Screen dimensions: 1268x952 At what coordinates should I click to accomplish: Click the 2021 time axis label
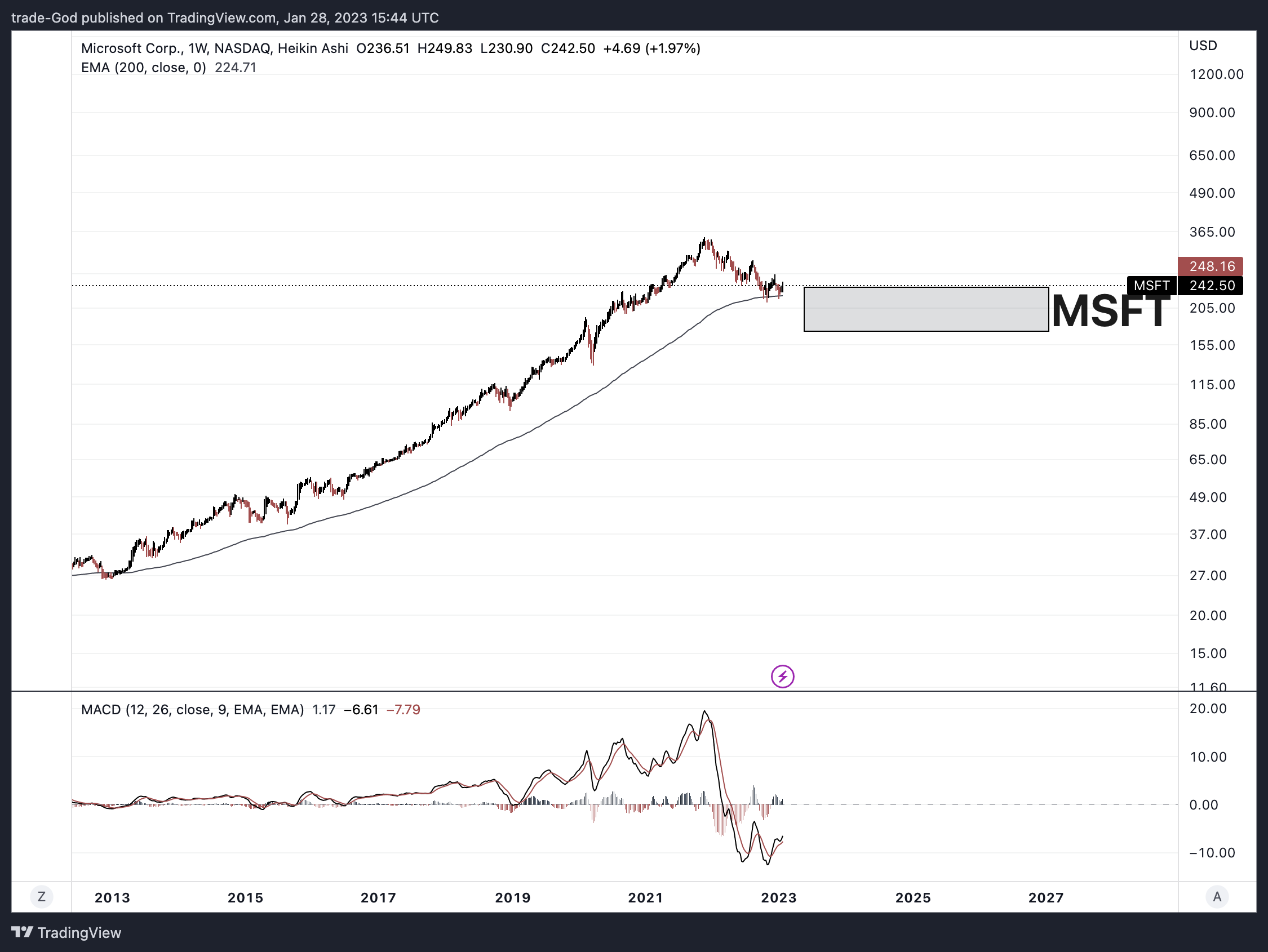[645, 897]
